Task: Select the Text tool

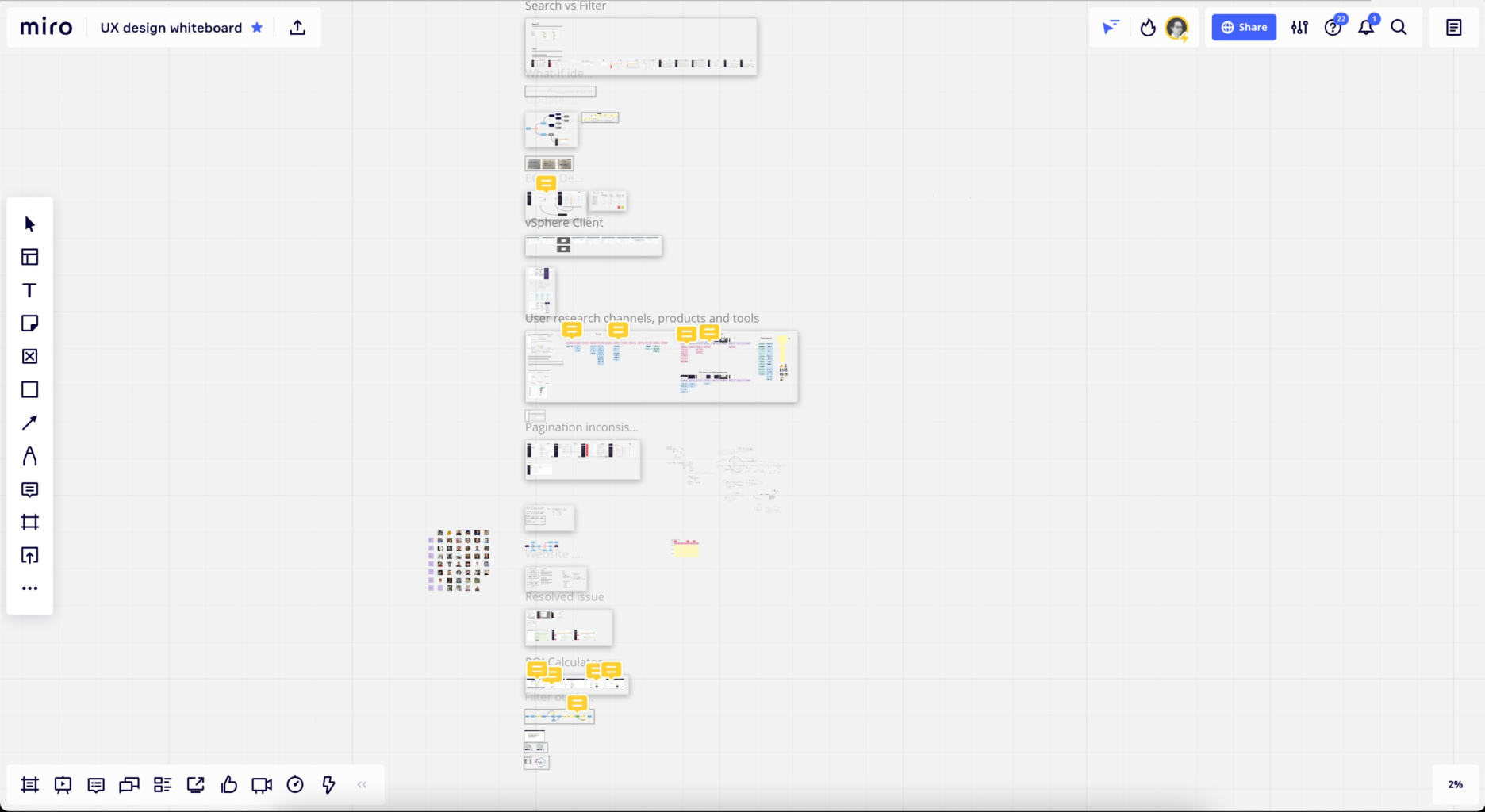Action: (x=29, y=290)
